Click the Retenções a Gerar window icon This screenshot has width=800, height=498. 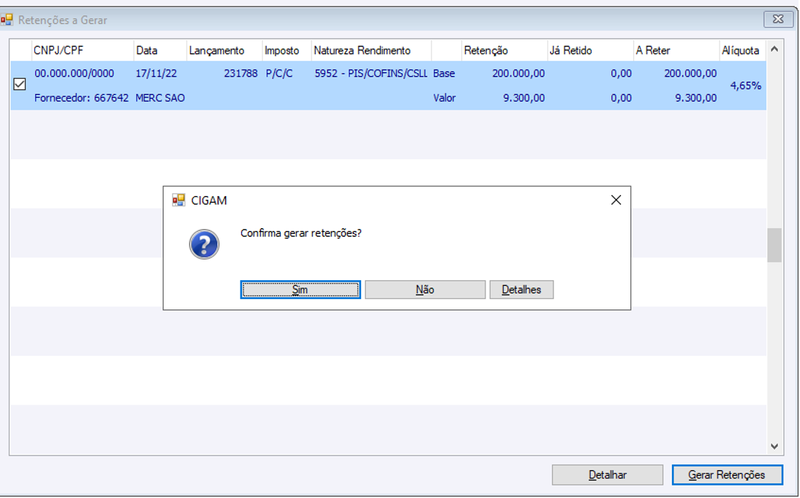[x=6, y=20]
